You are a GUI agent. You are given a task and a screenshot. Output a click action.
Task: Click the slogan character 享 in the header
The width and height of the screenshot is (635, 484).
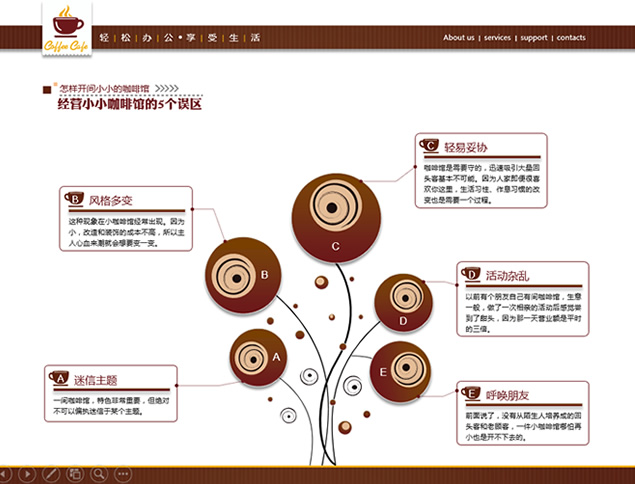(x=191, y=38)
